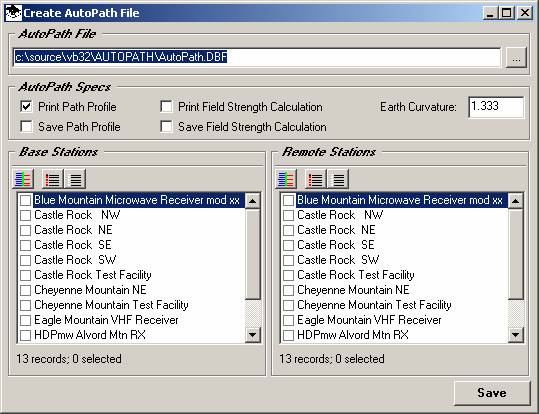The image size is (539, 414).
Task: Select Cheyenne Mountain Test Facility in Base Stations
Action: (x=111, y=305)
